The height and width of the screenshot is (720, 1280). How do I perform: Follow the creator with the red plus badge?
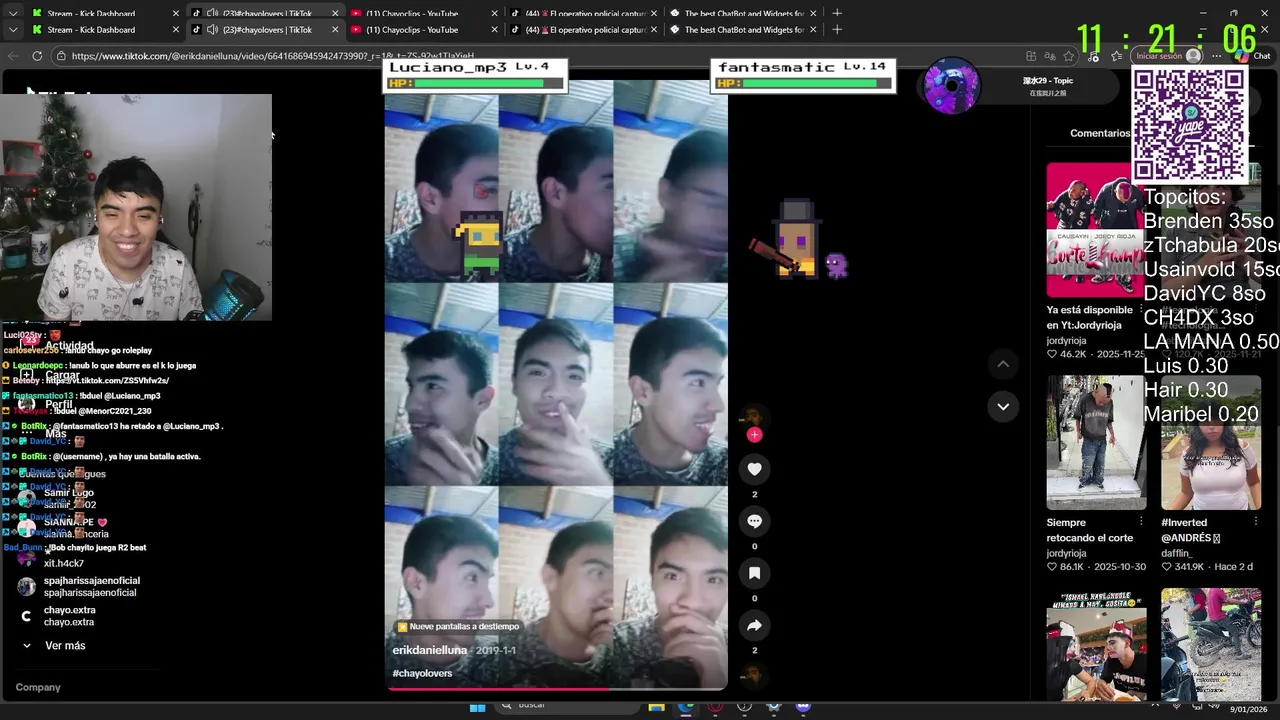(754, 435)
